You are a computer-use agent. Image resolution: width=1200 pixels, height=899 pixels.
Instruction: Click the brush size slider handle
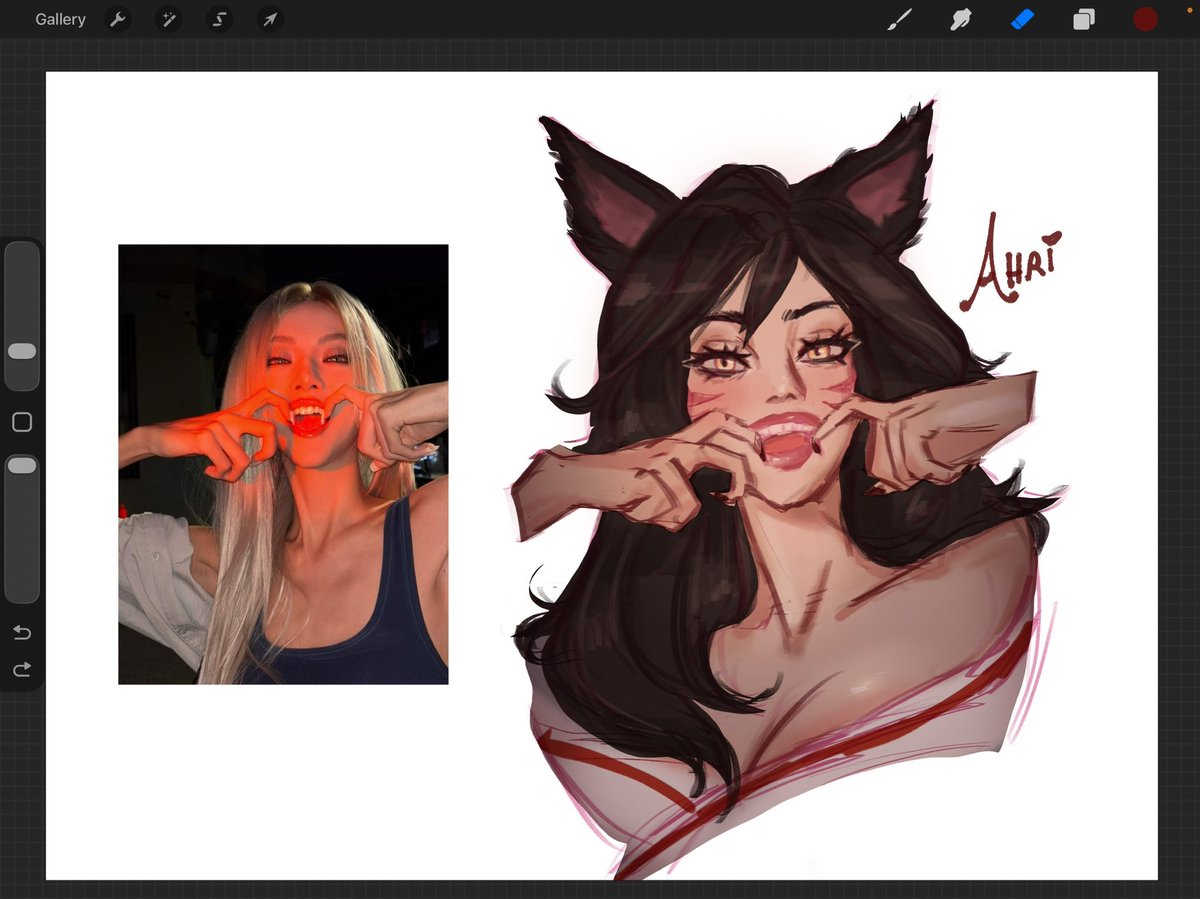point(22,351)
